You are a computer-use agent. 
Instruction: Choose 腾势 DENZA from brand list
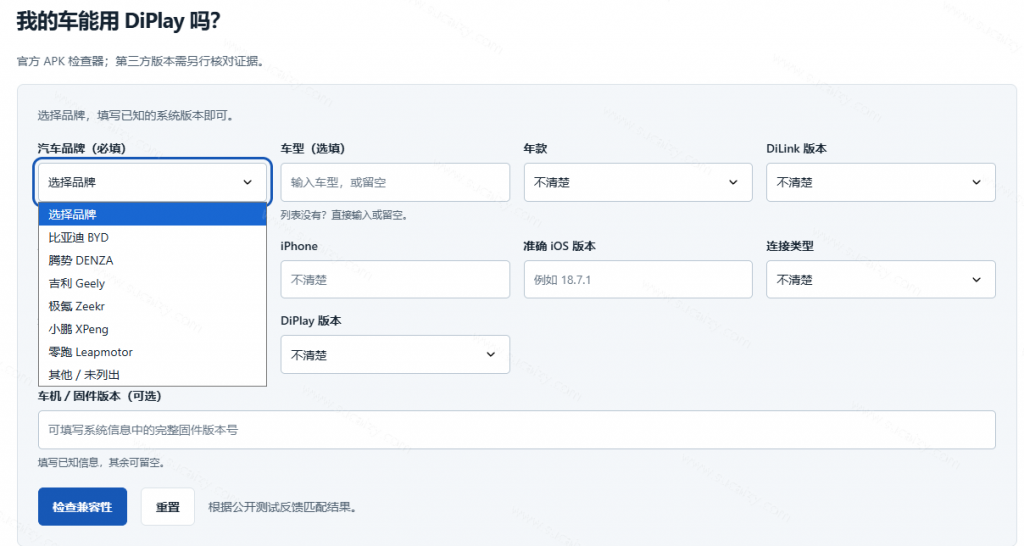(152, 260)
